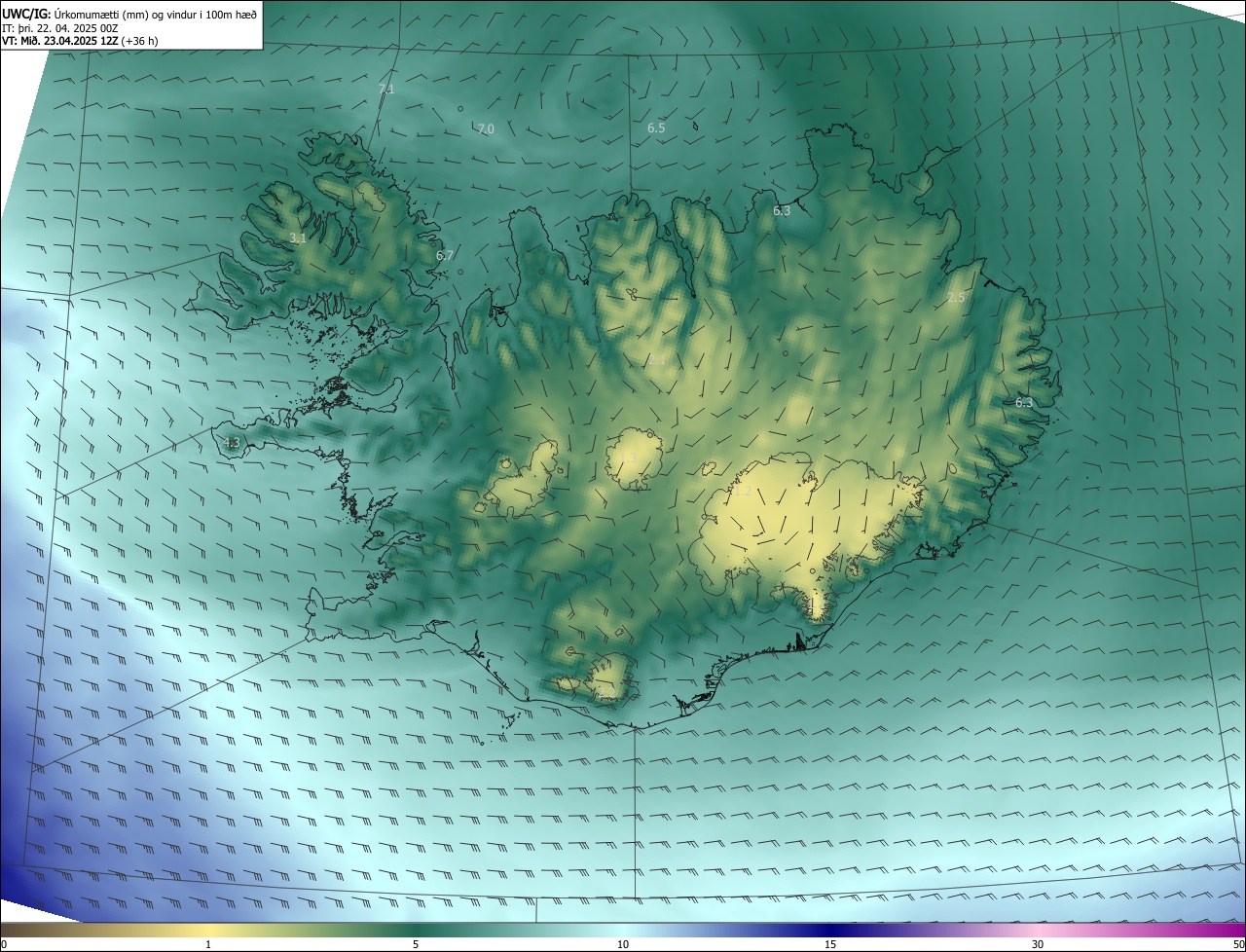Click the 2.1 value label on the map
The width and height of the screenshot is (1246, 952).
click(658, 360)
